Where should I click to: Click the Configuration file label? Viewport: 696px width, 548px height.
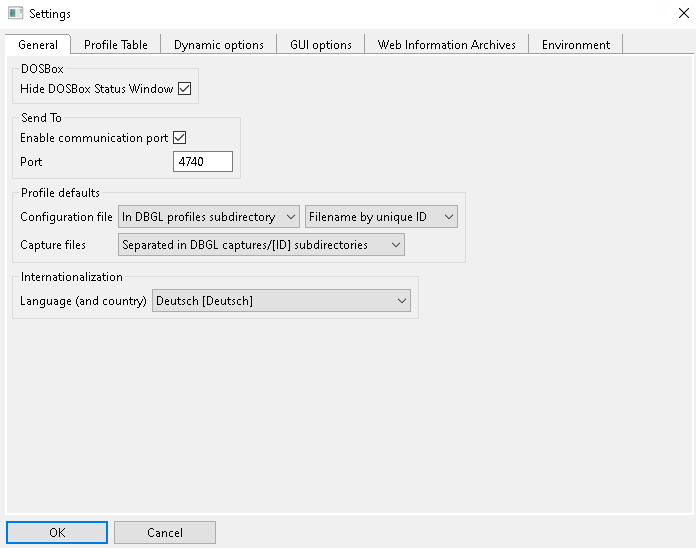(66, 216)
